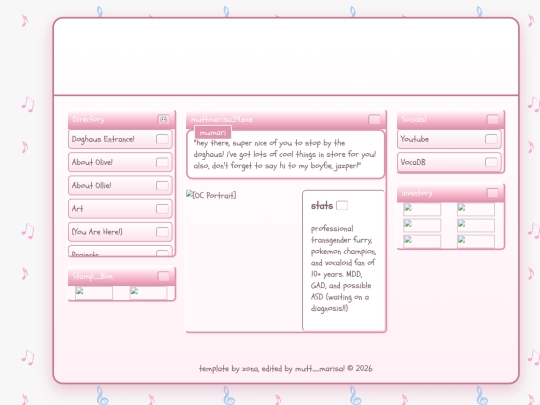This screenshot has height=405, width=540.
Task: Click bottom-left inventory item image
Action: point(422,241)
